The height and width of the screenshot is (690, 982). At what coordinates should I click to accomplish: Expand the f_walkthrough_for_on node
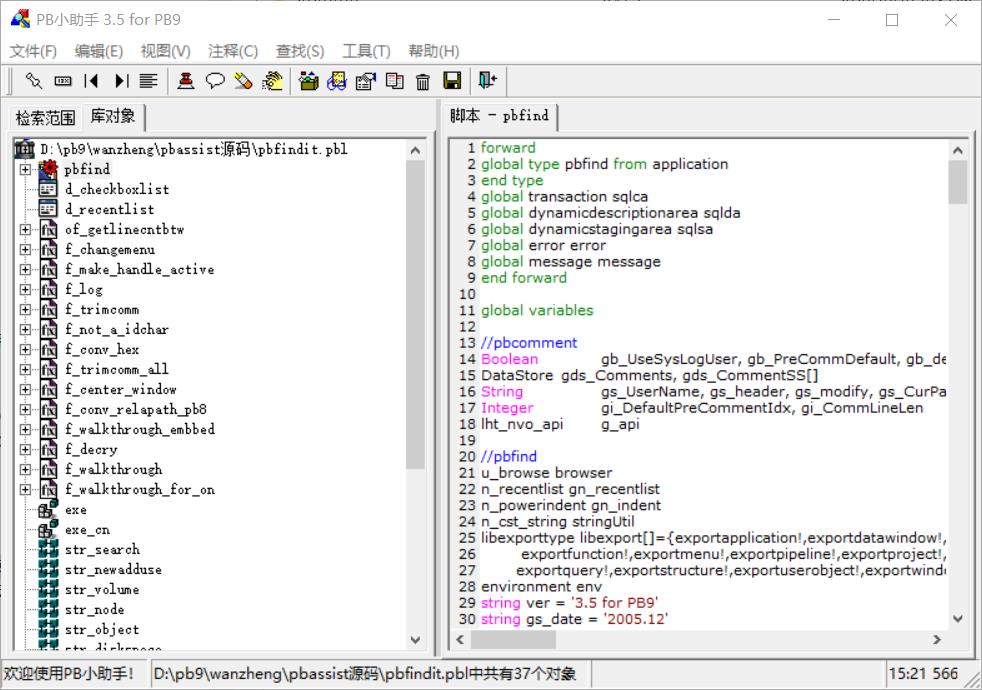click(25, 490)
